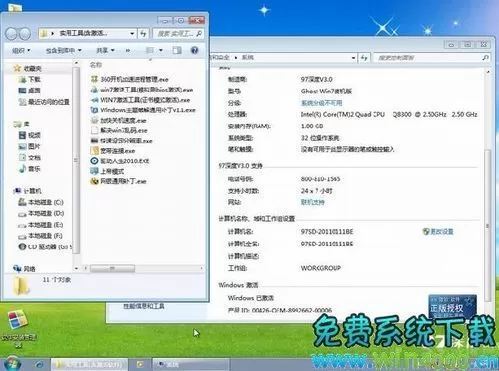This screenshot has height=371, width=499.
Task: Expand Explorer address bar history dropdown
Action: pyautogui.click(x=132, y=34)
